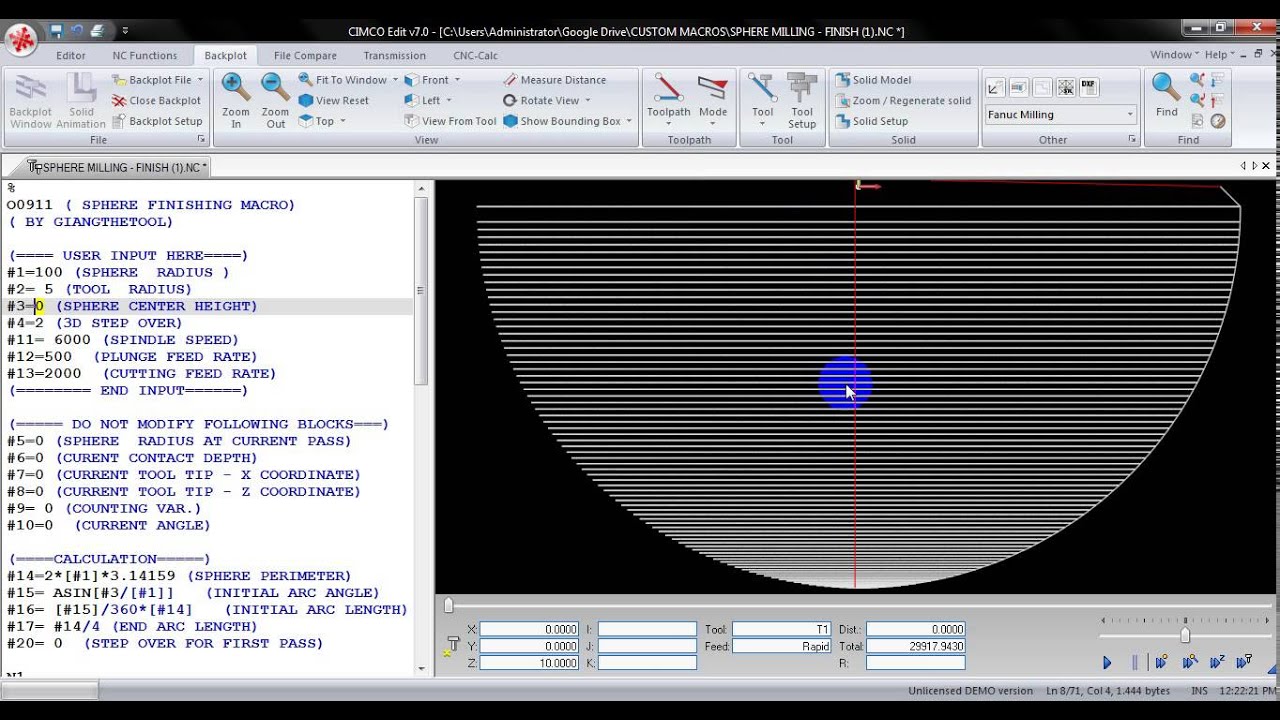
Task: Click the Zoom Out magnifier icon
Action: [276, 87]
